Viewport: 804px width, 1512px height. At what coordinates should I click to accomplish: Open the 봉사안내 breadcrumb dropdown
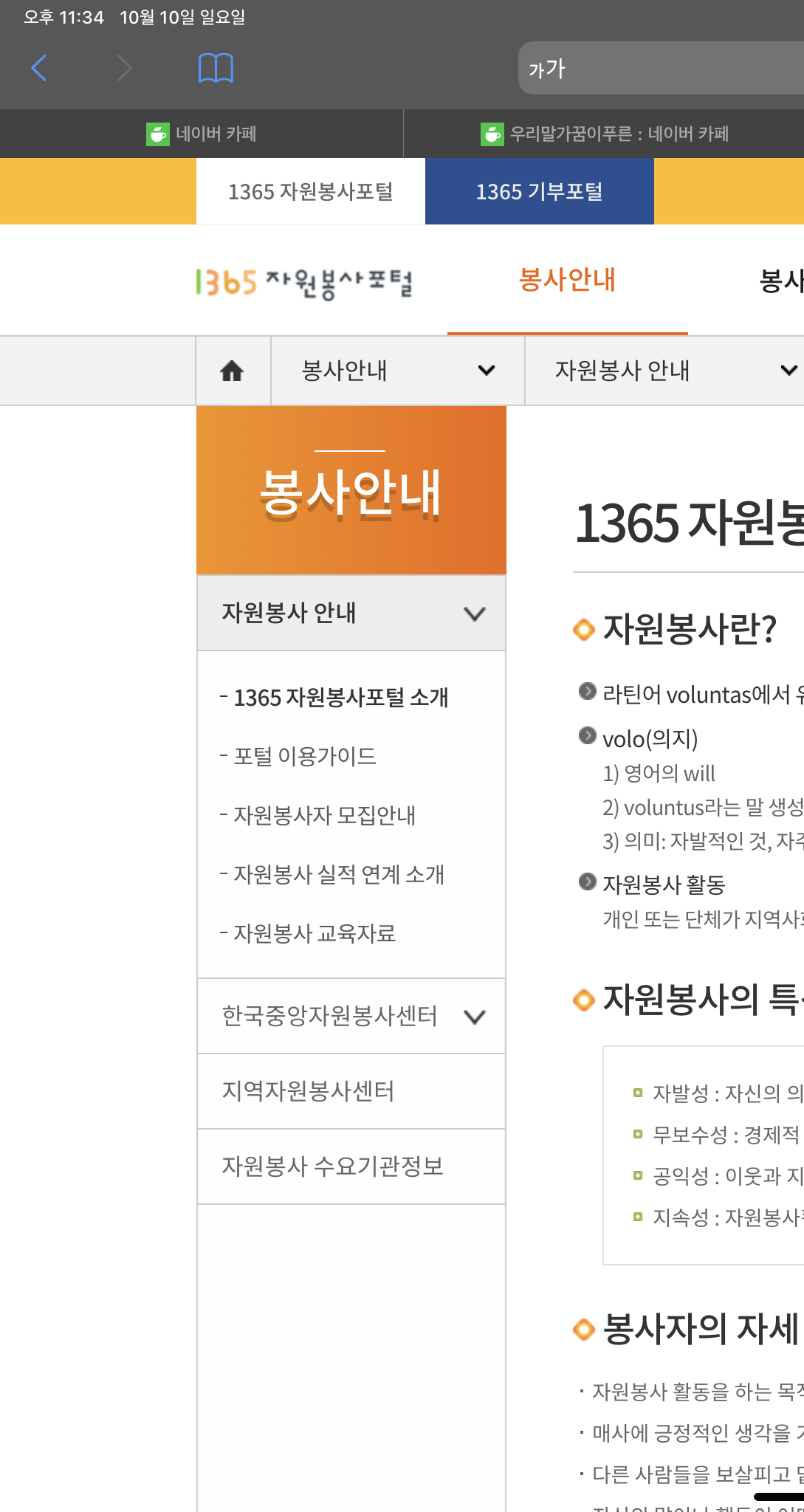(398, 371)
